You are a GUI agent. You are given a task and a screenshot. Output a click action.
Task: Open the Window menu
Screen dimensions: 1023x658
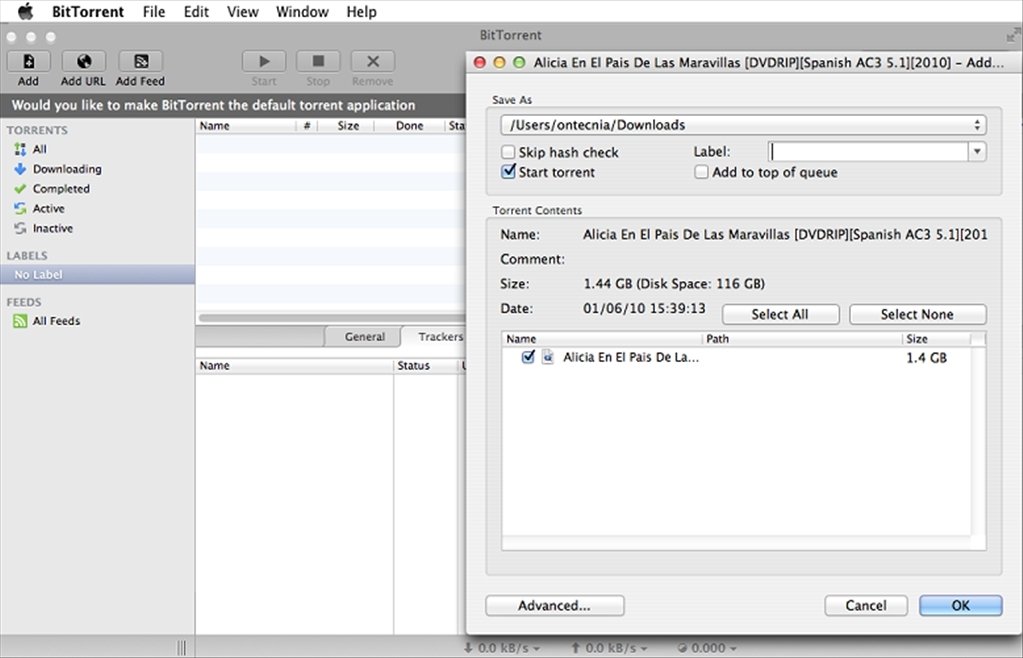click(302, 12)
